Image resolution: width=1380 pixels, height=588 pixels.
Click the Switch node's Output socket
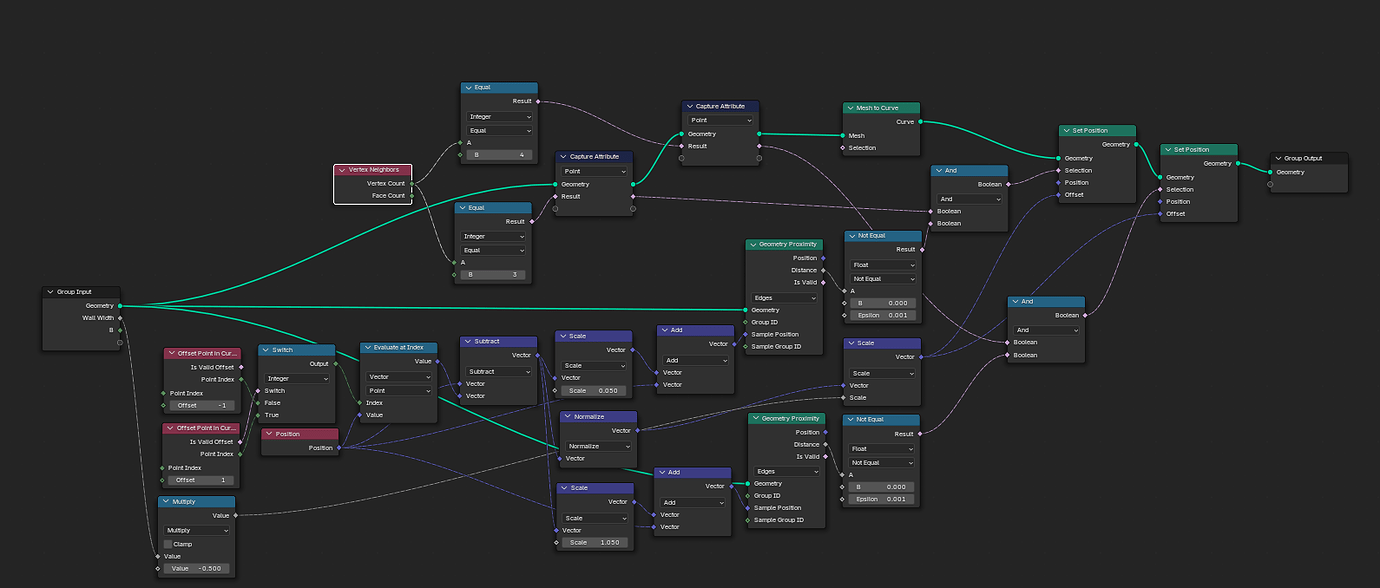point(335,364)
